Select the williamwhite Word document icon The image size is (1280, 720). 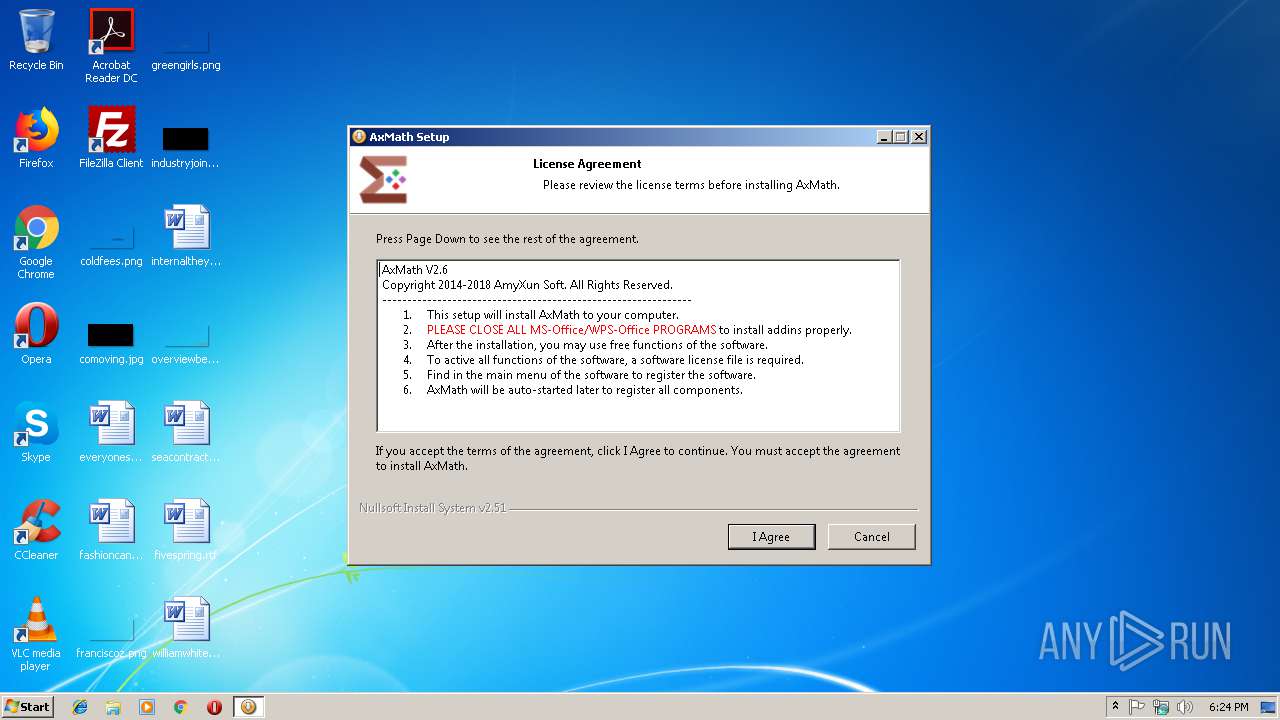pos(186,629)
